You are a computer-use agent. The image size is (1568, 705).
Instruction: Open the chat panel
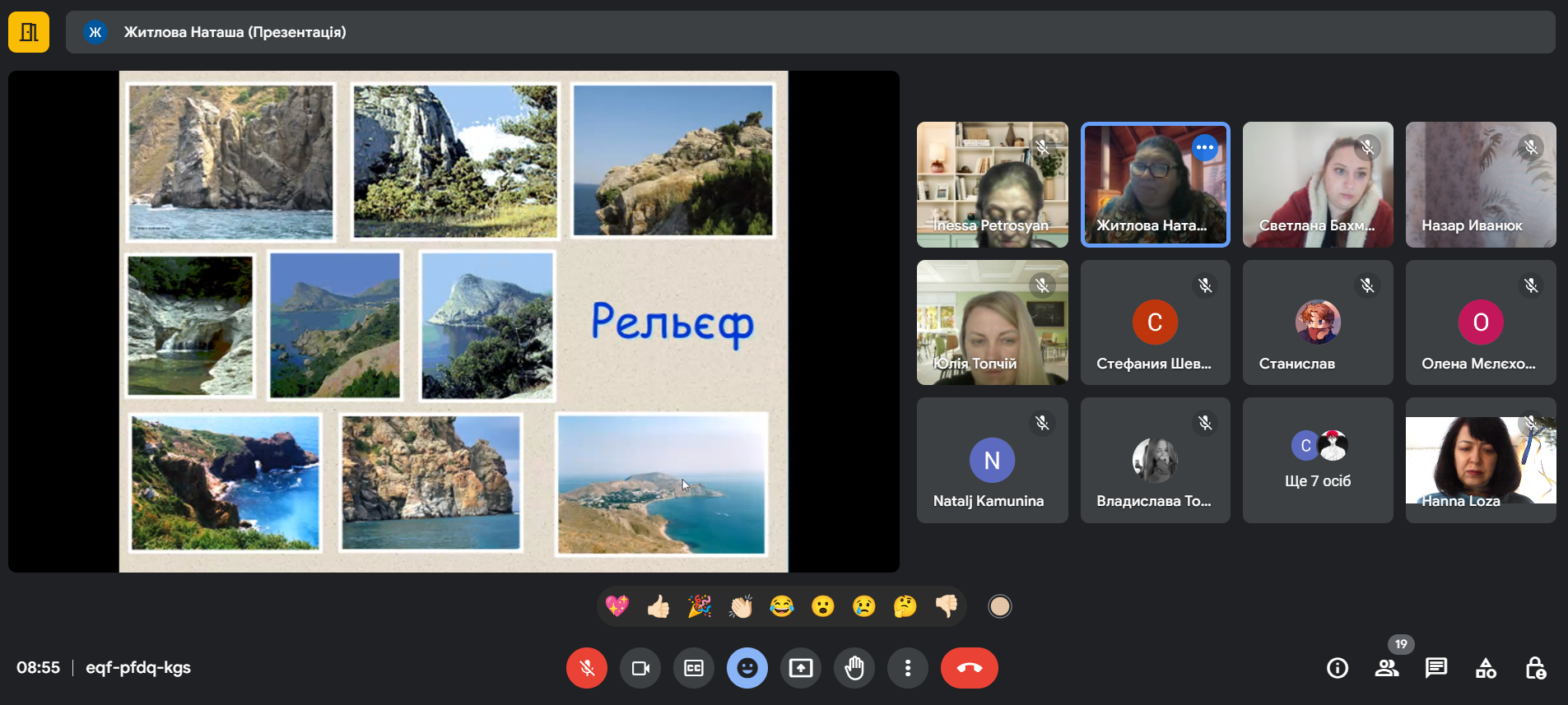1436,668
